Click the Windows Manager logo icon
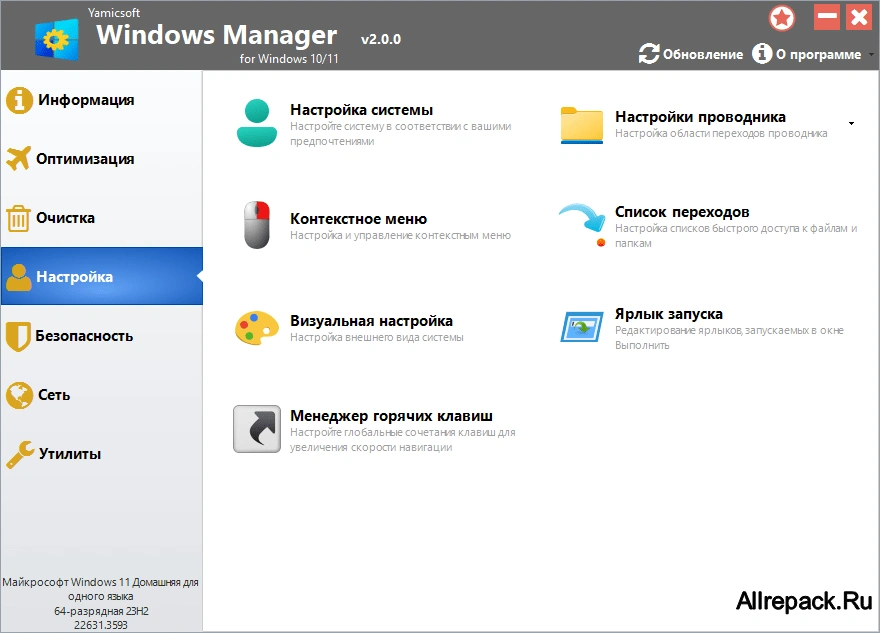This screenshot has height=633, width=880. (x=57, y=39)
